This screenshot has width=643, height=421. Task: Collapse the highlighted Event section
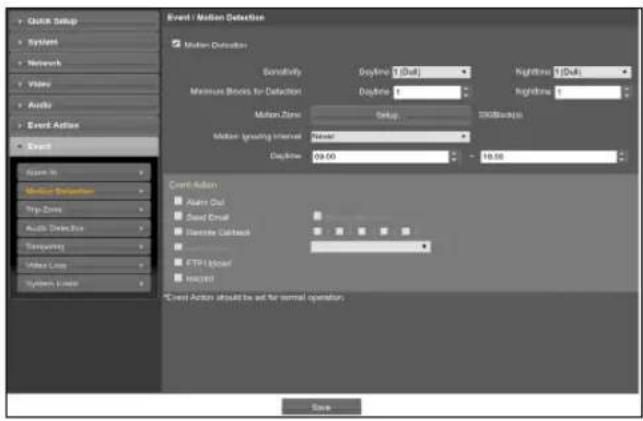pos(84,146)
